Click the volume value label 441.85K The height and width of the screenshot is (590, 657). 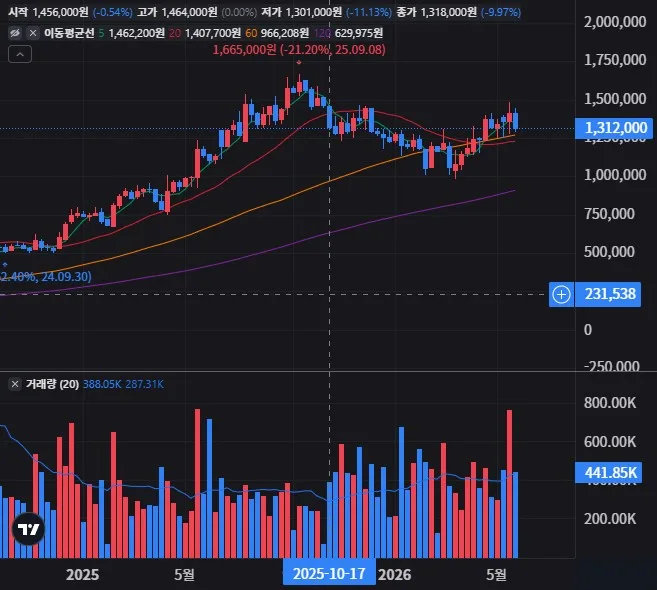608,473
